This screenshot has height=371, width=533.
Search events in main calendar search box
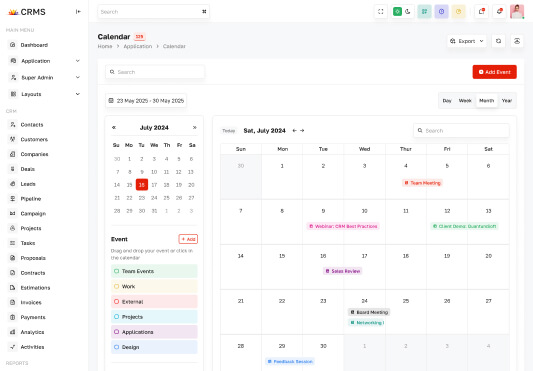point(461,131)
